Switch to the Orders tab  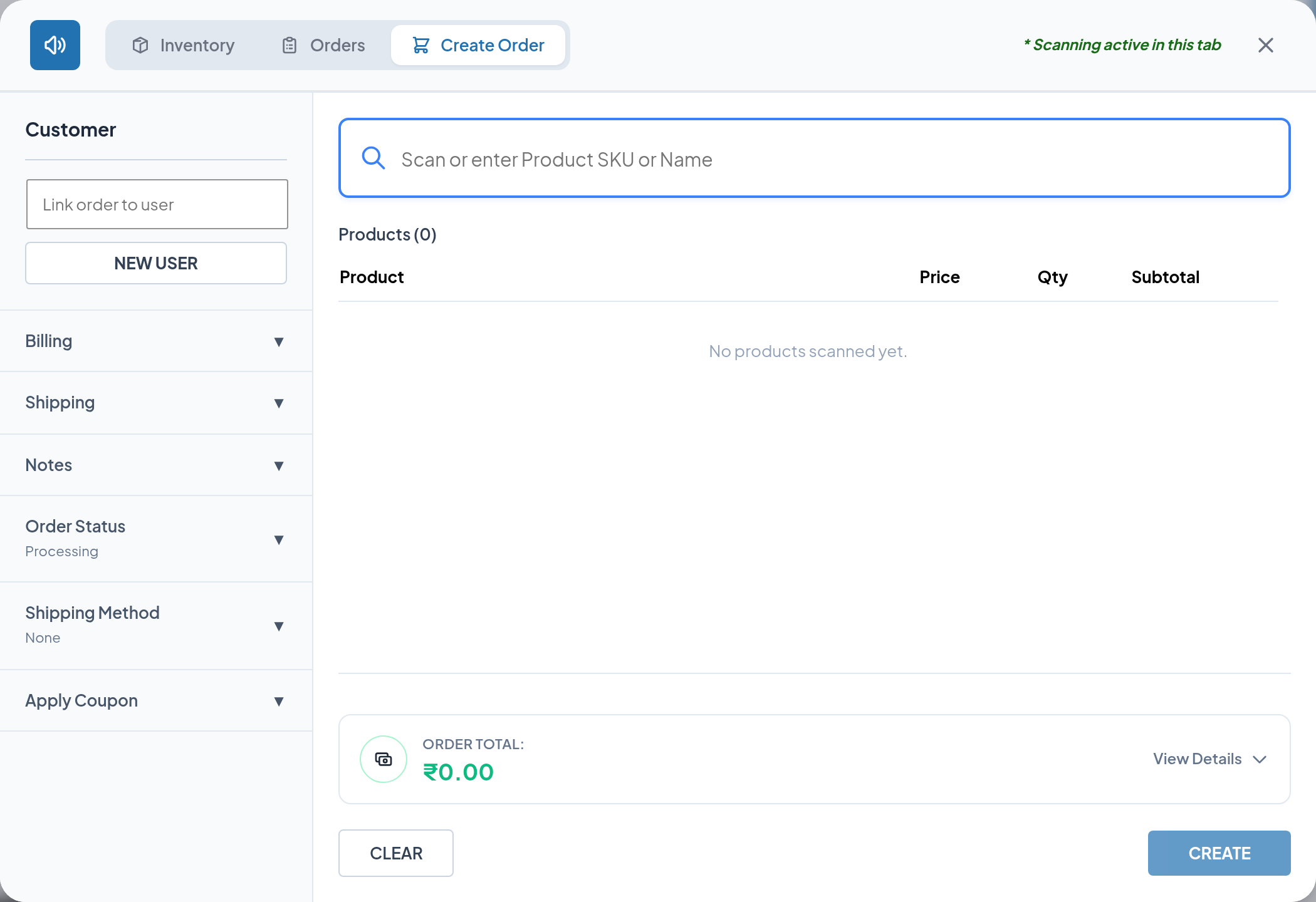[x=323, y=45]
